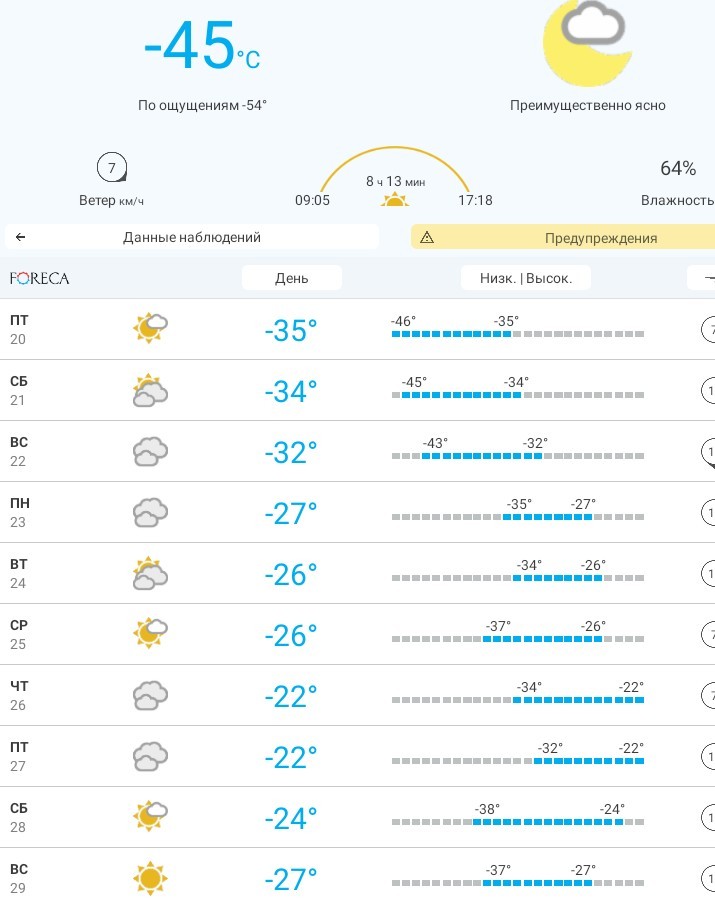The width and height of the screenshot is (715, 913).
Task: Click the cloudy icon for ПН 23
Action: pos(150,512)
